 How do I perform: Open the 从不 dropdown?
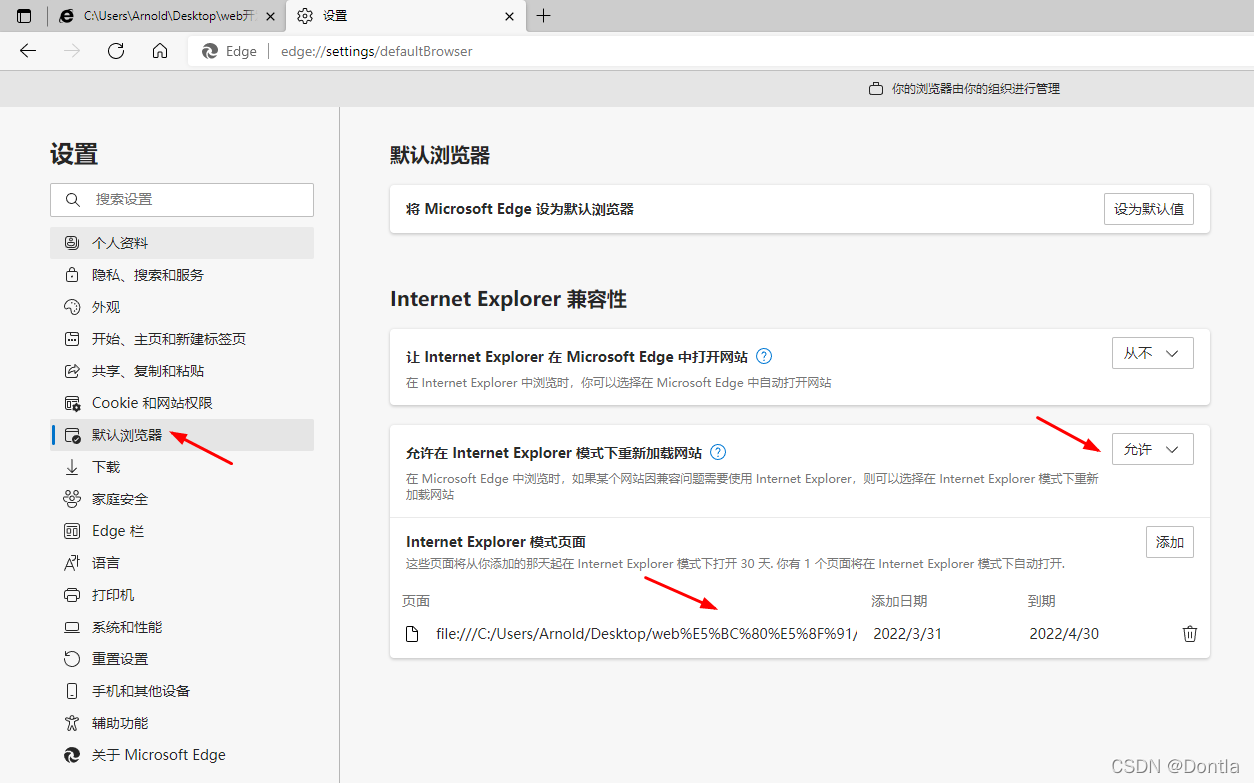[1153, 353]
